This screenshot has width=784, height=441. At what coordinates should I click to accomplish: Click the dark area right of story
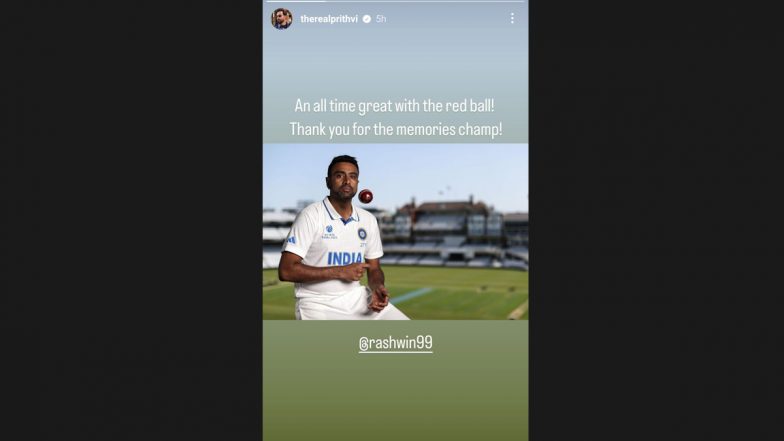[656, 220]
